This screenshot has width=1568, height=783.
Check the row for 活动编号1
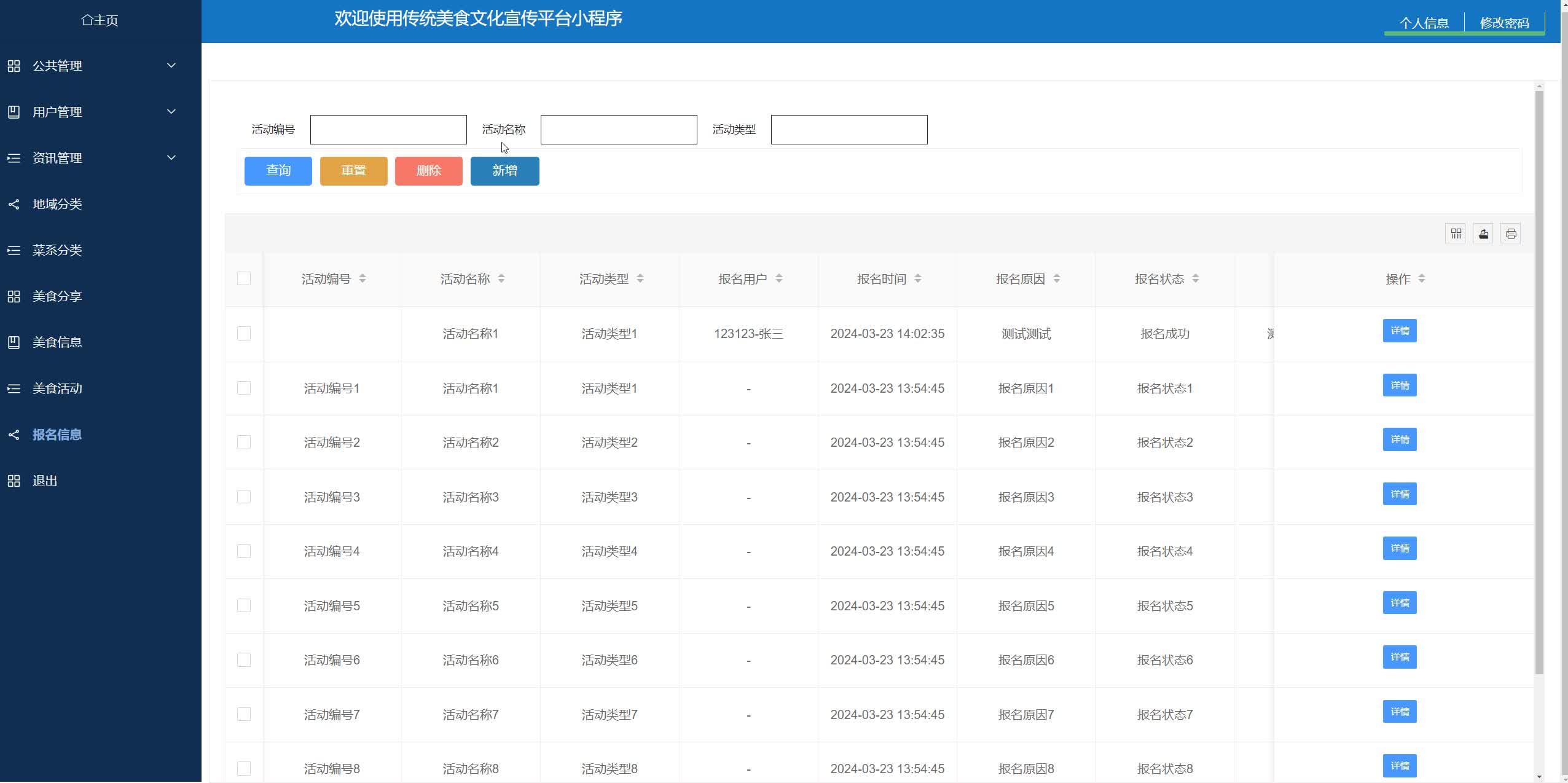point(244,388)
